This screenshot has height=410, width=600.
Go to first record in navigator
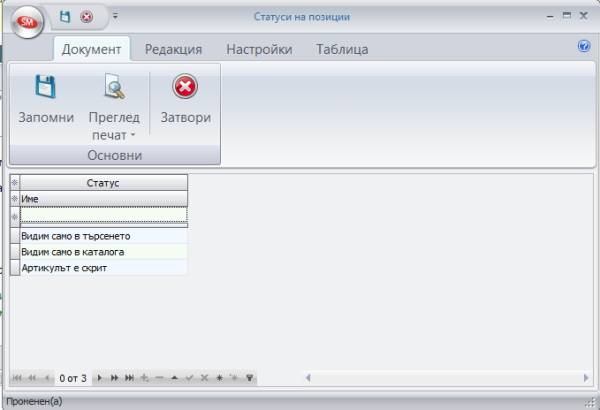[x=16, y=378]
